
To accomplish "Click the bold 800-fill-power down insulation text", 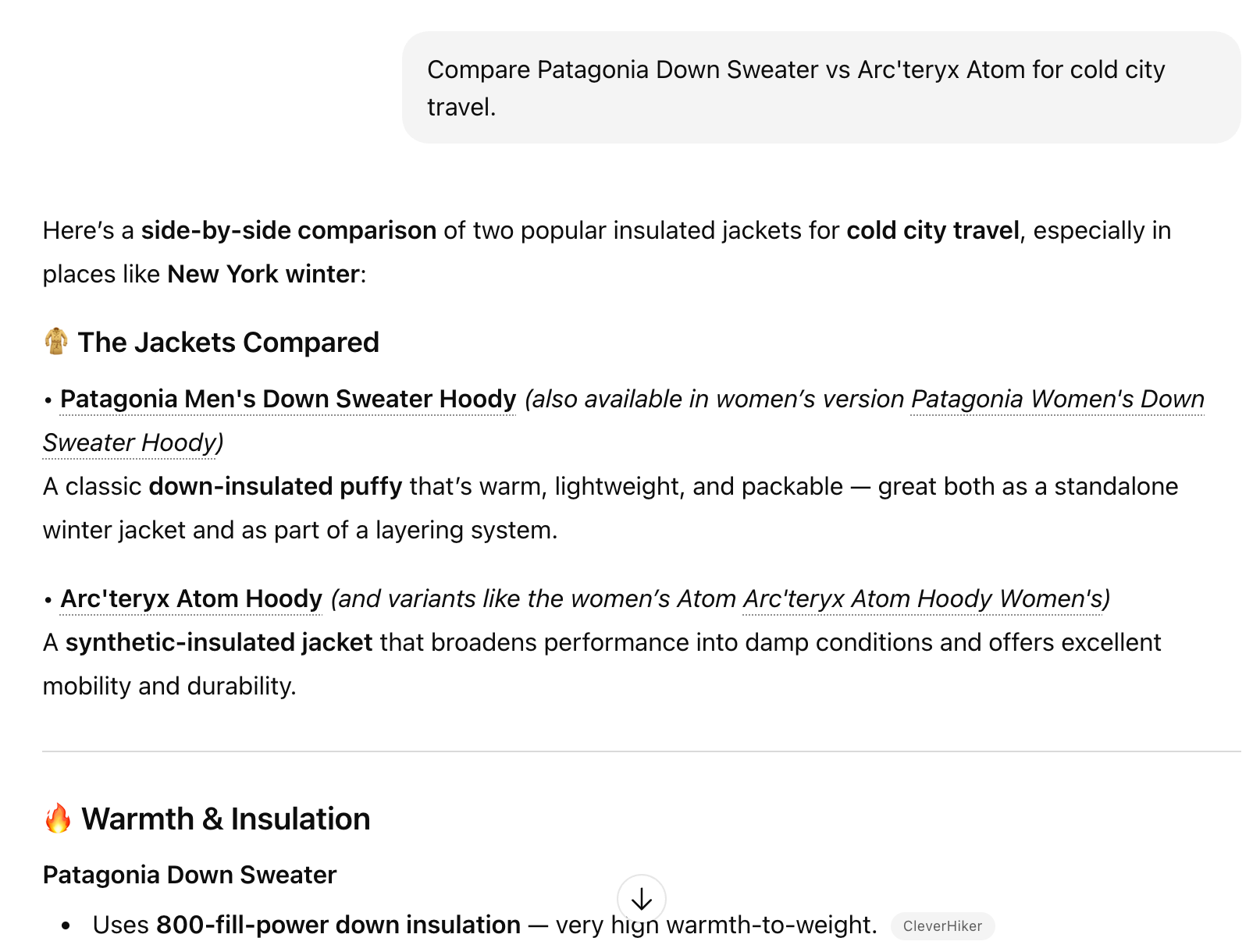I will [x=338, y=925].
